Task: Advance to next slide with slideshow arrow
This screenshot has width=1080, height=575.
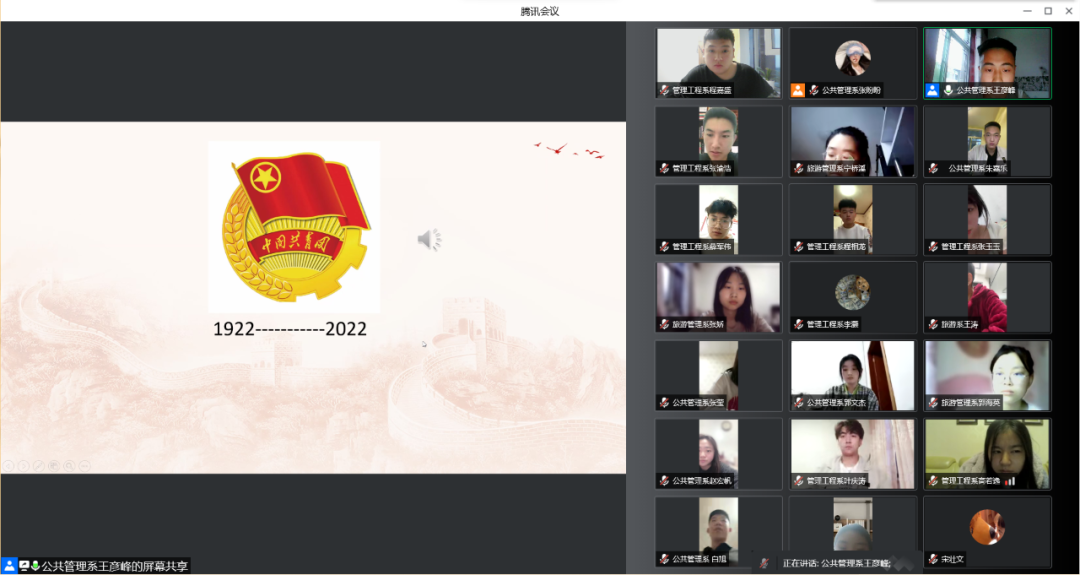Action: (x=23, y=466)
